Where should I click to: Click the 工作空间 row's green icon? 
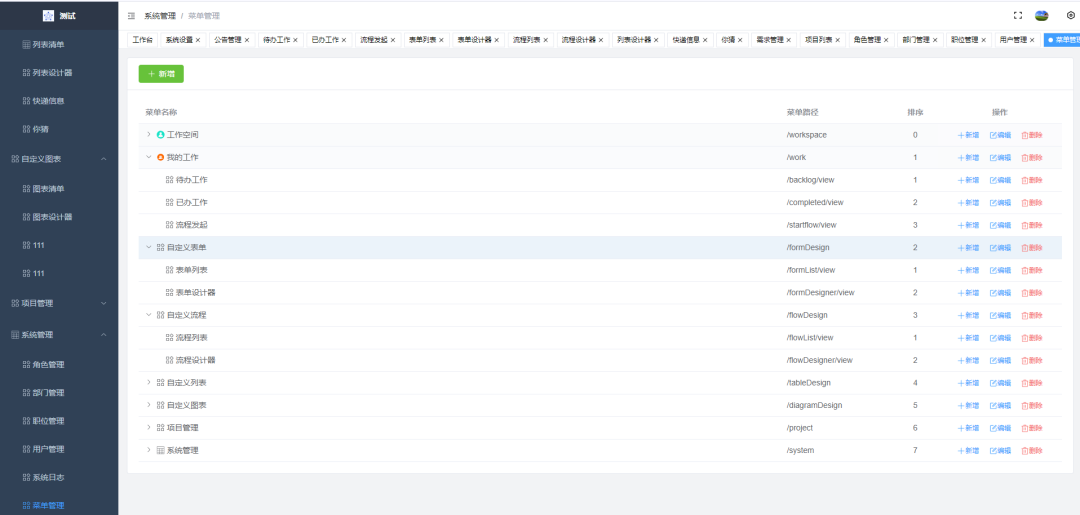[x=161, y=135]
